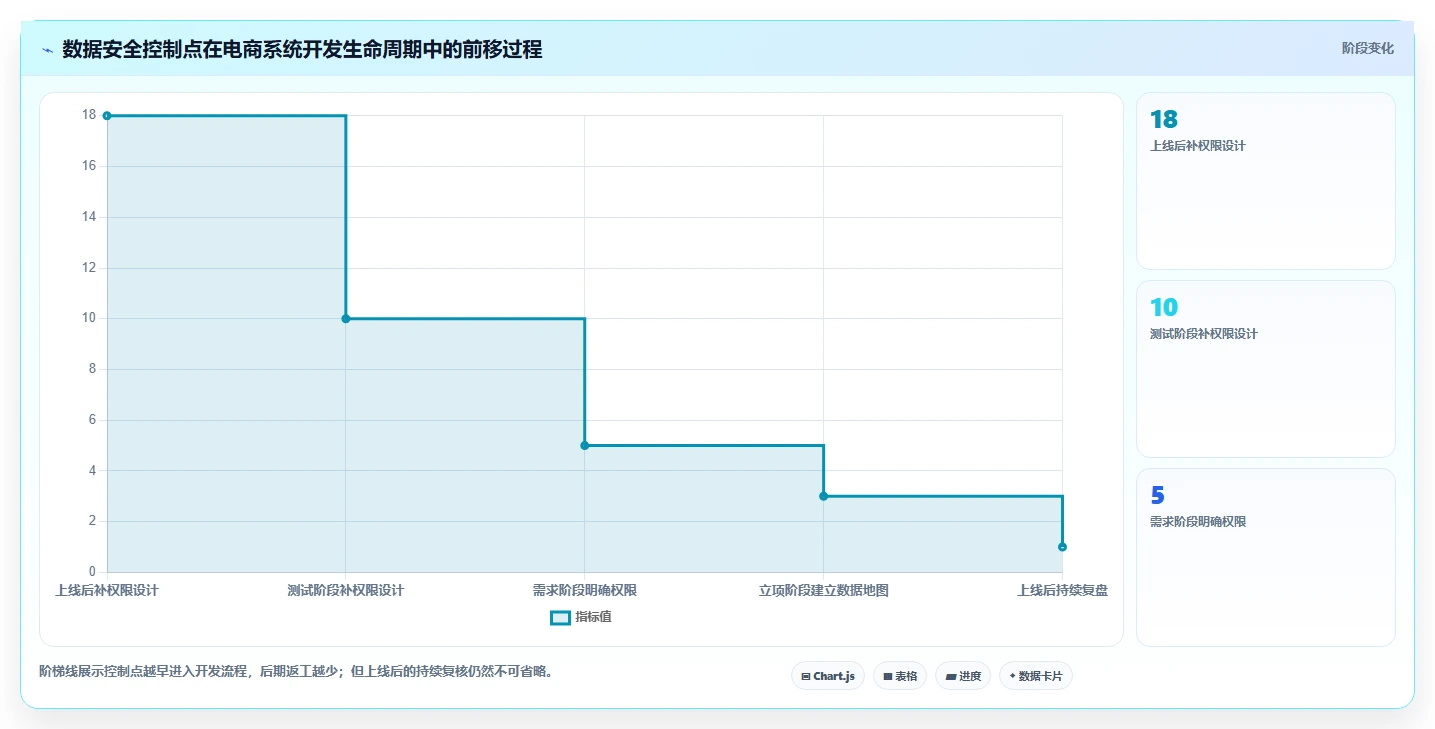The width and height of the screenshot is (1435, 729).
Task: Click the 数据卡片 tag pill
Action: [1036, 676]
